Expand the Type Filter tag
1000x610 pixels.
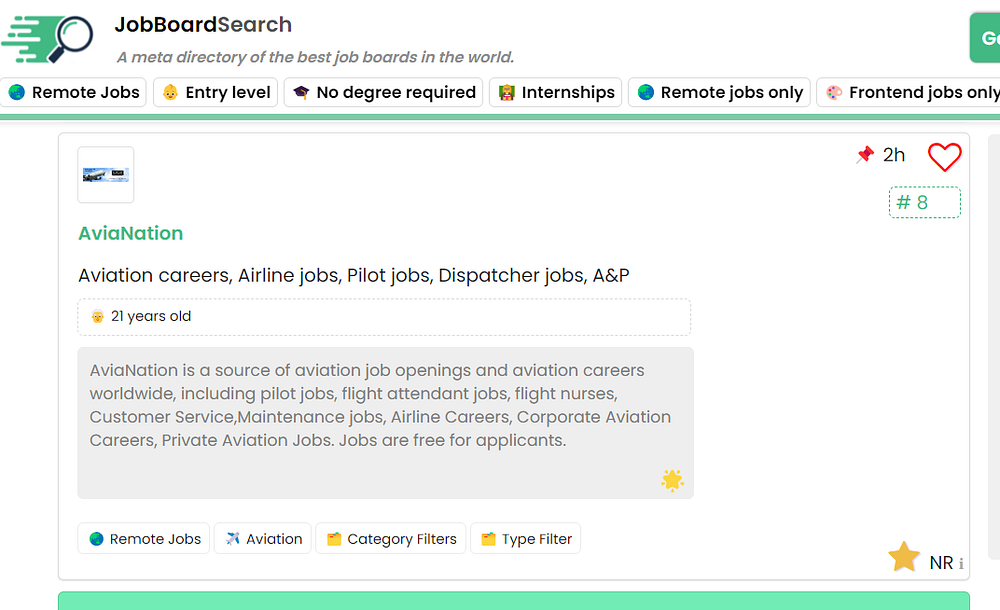point(525,539)
